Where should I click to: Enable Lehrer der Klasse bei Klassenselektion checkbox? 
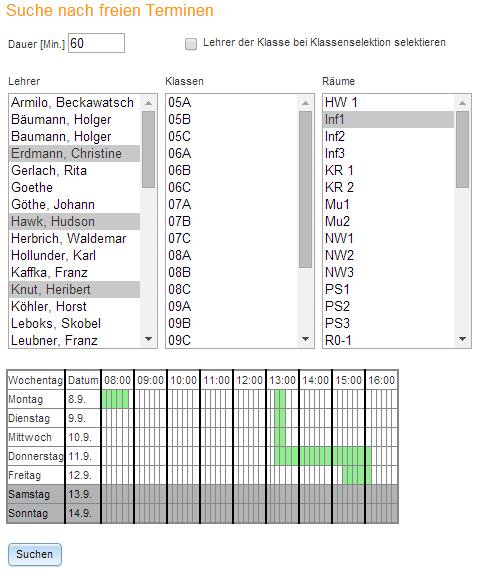click(x=191, y=44)
